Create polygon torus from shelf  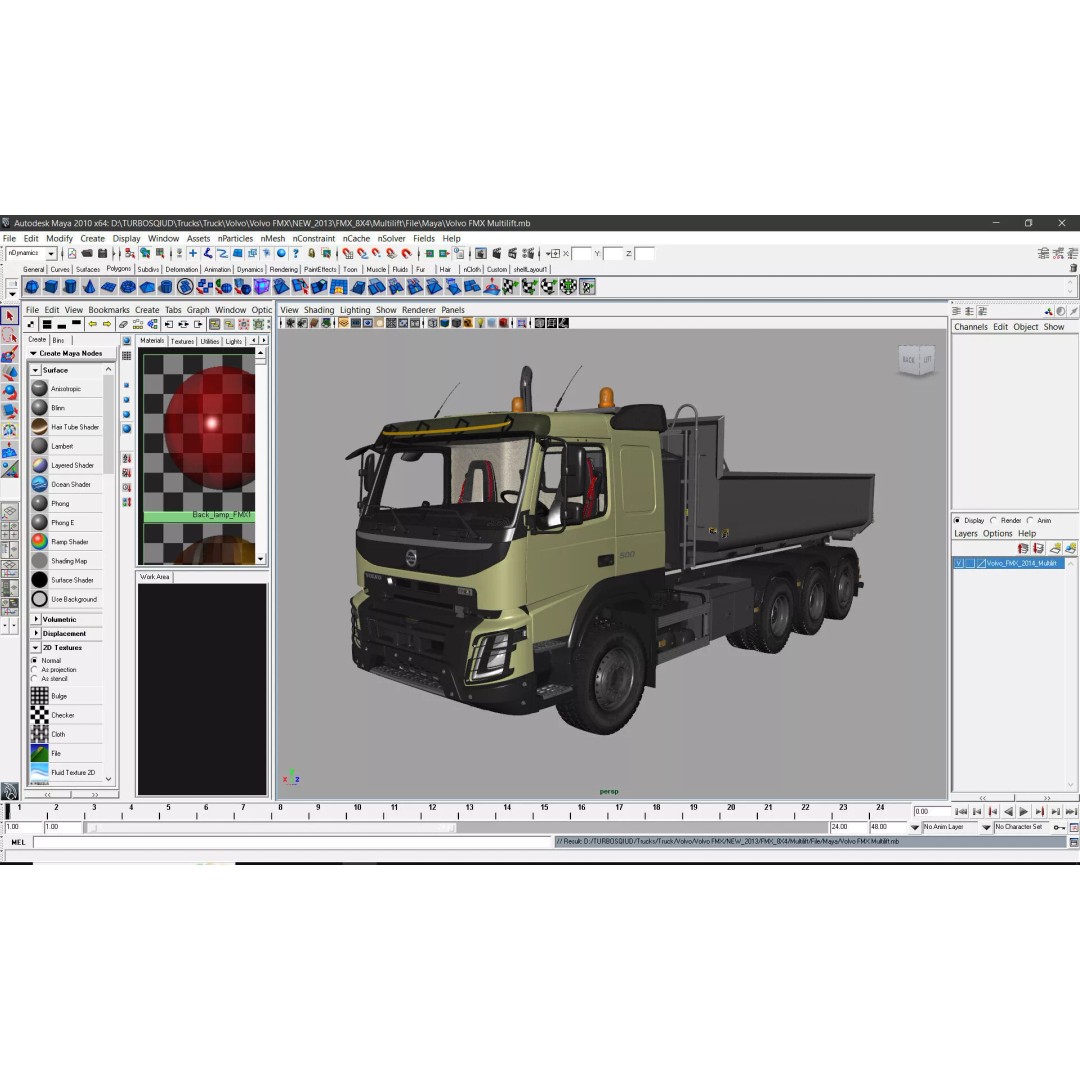click(x=128, y=287)
